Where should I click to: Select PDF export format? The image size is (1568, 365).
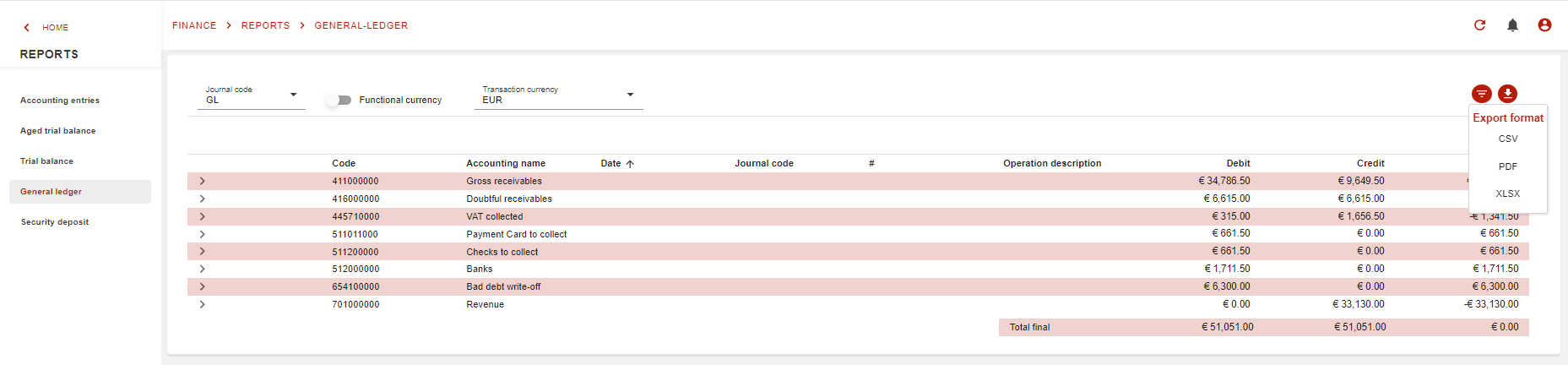(x=1507, y=166)
